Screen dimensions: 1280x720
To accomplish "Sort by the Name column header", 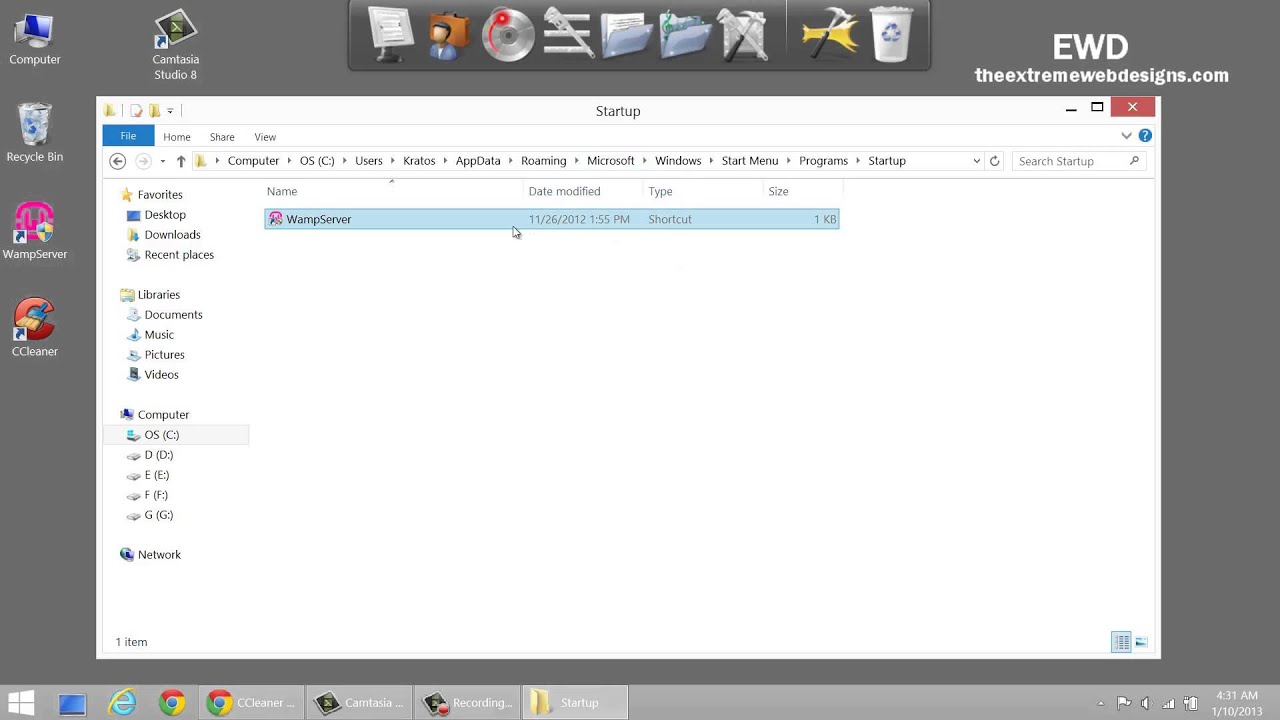I will point(394,191).
